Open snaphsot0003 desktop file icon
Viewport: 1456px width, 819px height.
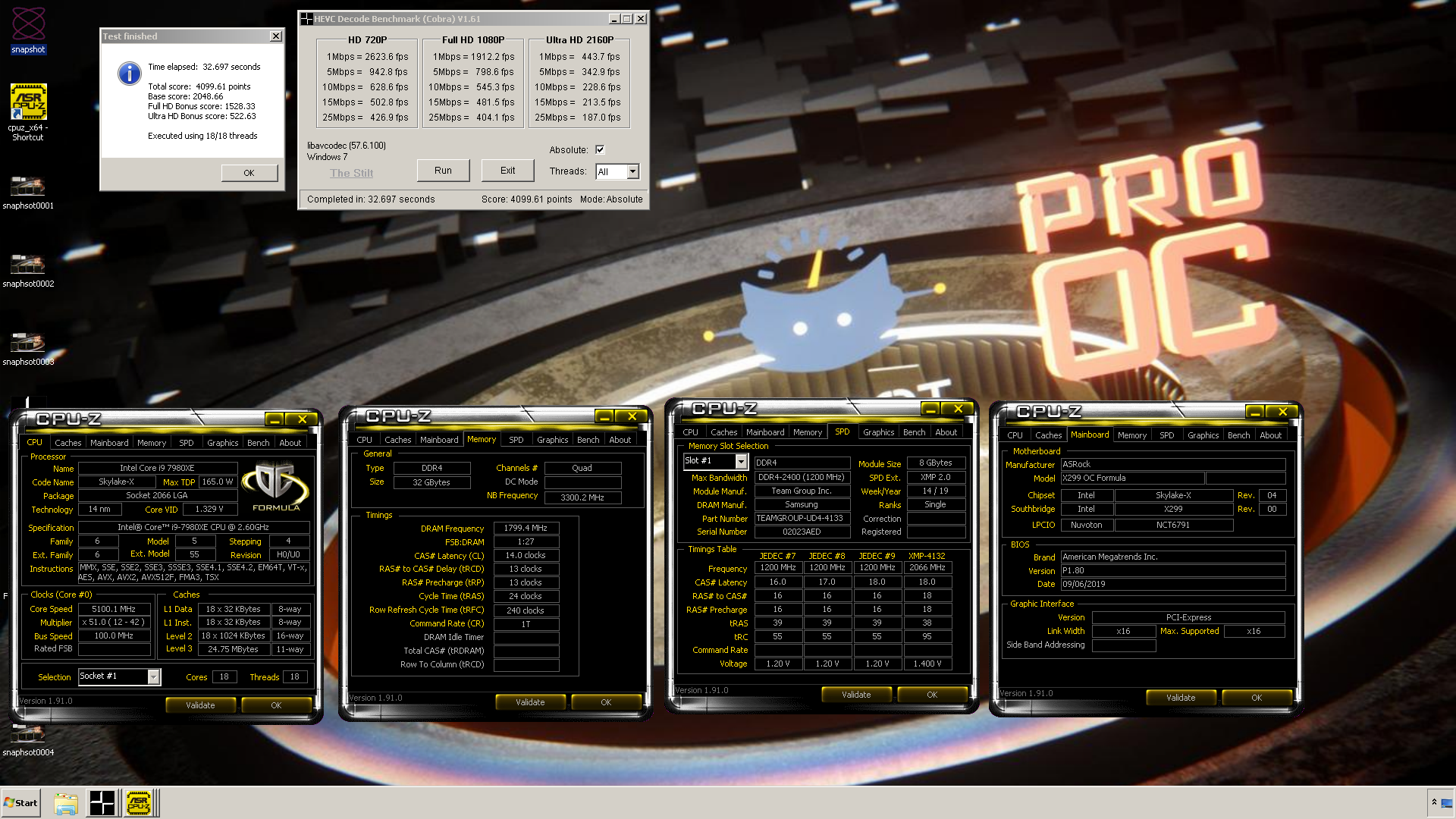(28, 348)
